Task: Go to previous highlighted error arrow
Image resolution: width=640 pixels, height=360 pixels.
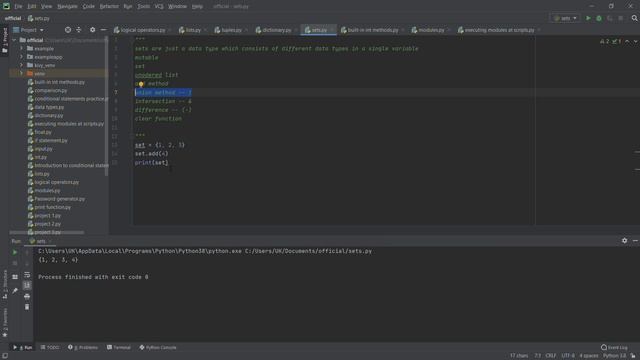Action: click(x=627, y=41)
